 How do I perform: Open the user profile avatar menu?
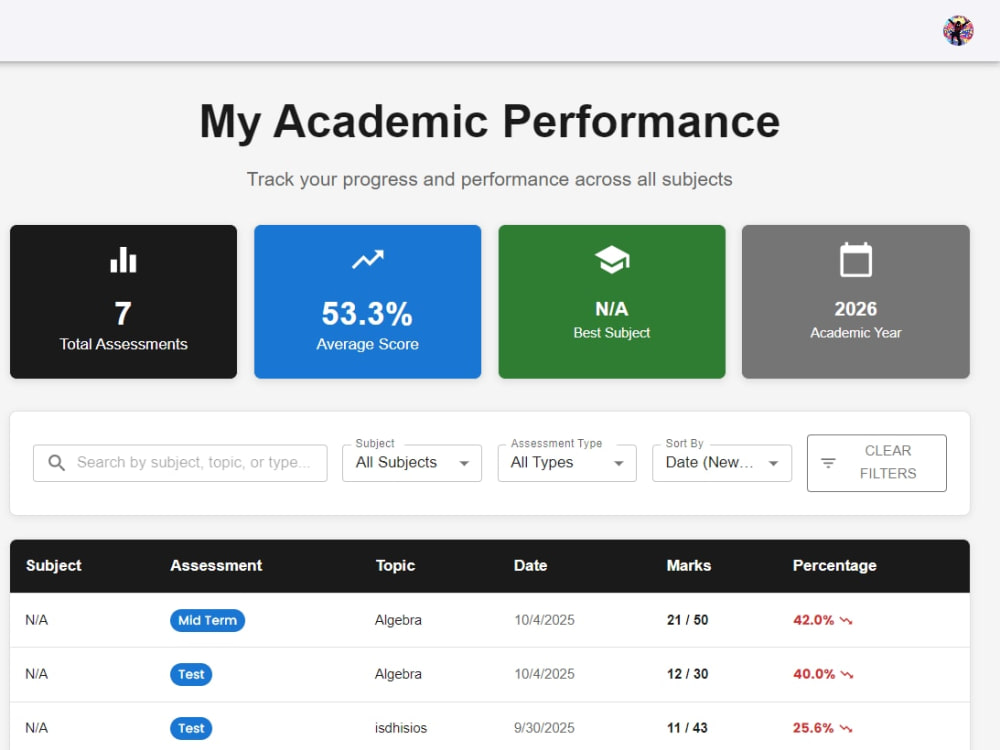coord(958,31)
